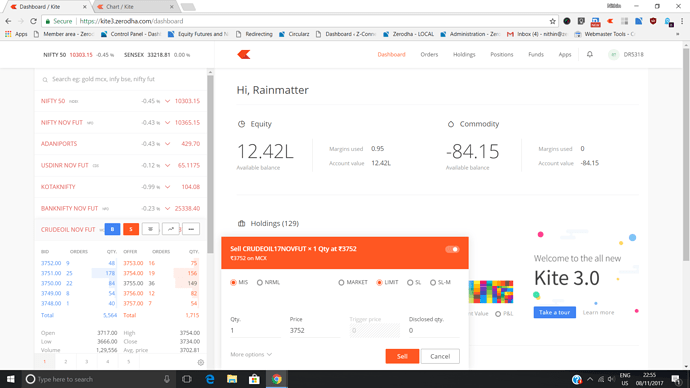Expand the ADANIPORTS row chevron

167,144
